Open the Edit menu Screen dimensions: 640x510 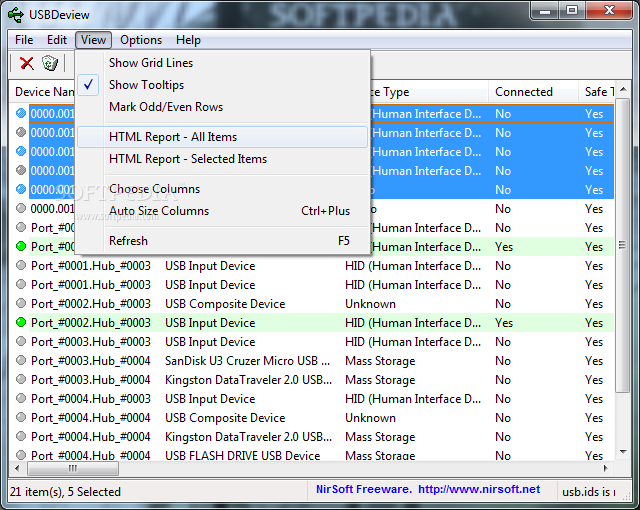click(x=57, y=40)
